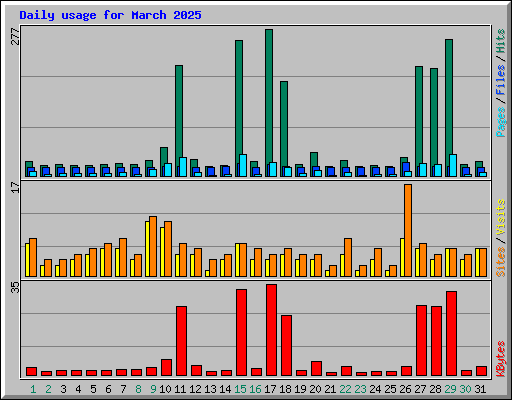Click the cyan Pages bar for day 15

click(243, 165)
